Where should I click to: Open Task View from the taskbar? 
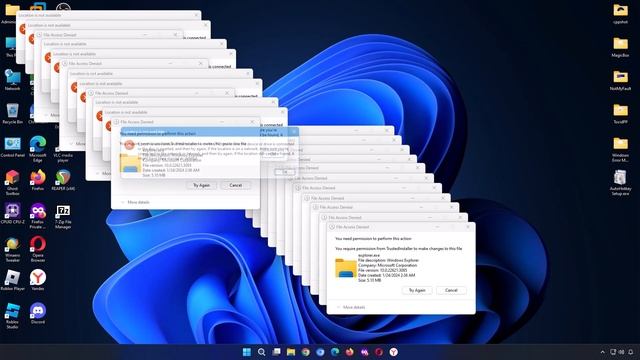click(x=276, y=352)
